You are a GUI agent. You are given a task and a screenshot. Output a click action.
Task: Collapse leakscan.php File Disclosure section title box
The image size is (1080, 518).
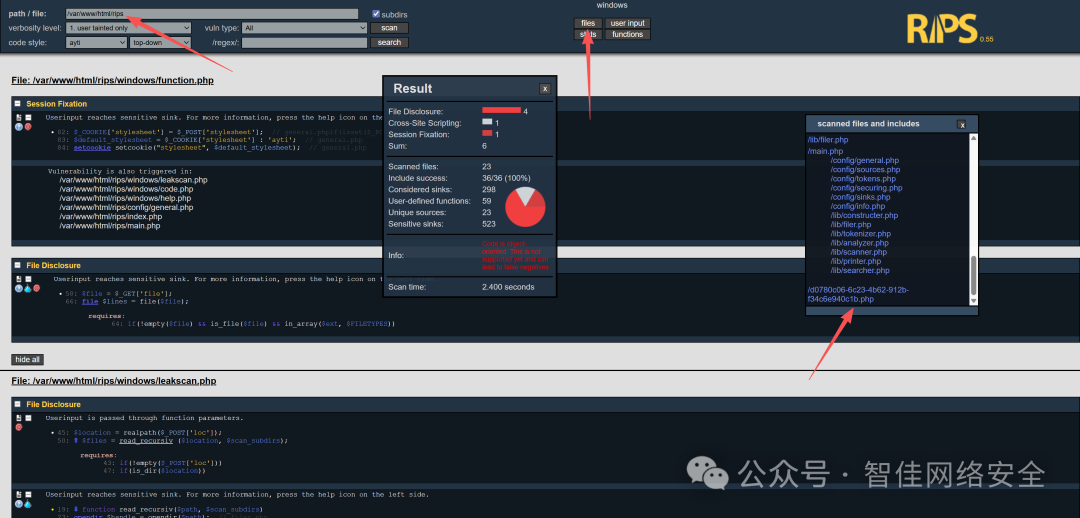(x=17, y=404)
